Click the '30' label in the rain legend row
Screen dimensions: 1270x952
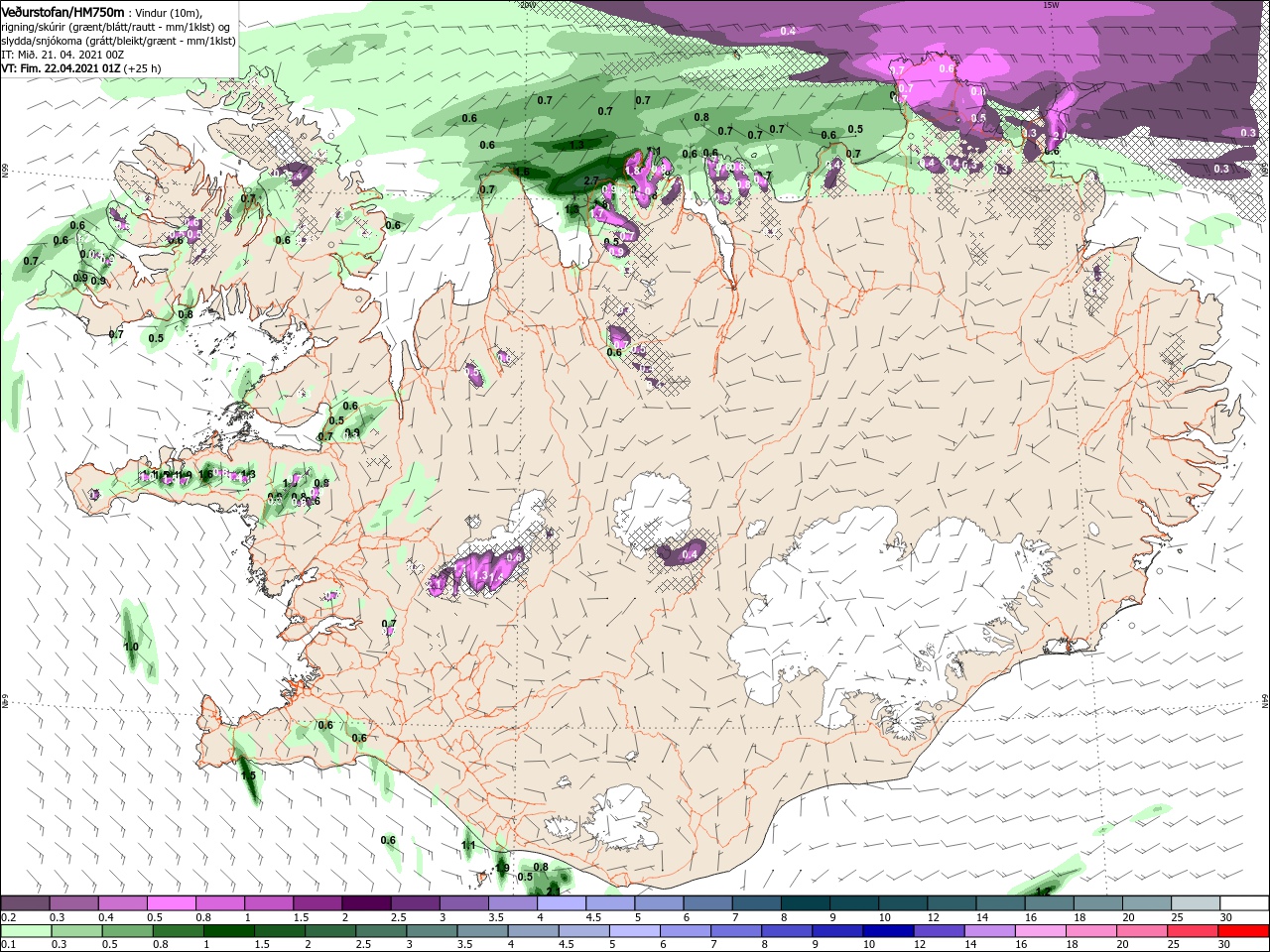pos(1226,945)
